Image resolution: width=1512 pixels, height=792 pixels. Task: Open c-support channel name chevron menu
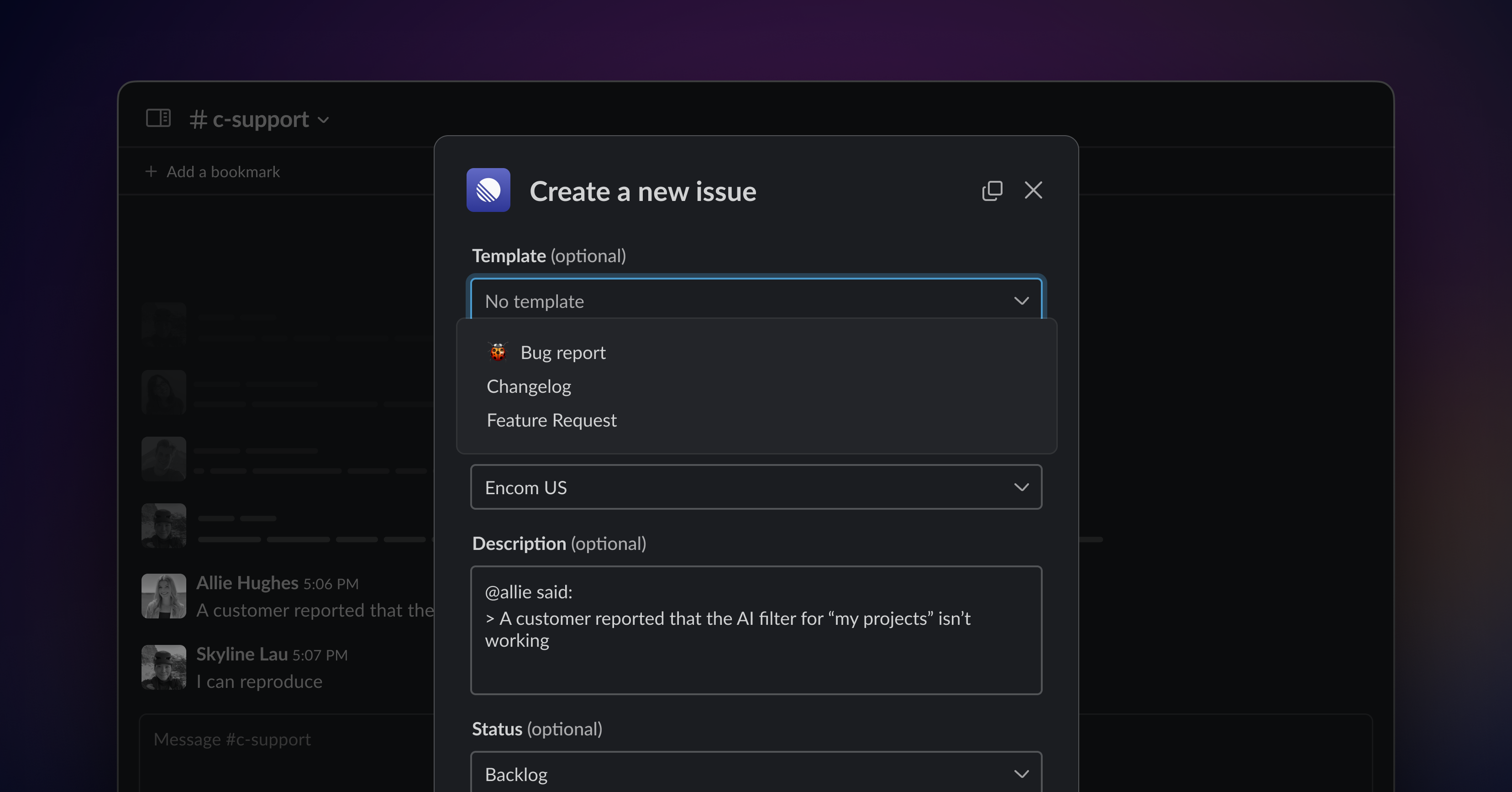tap(323, 121)
